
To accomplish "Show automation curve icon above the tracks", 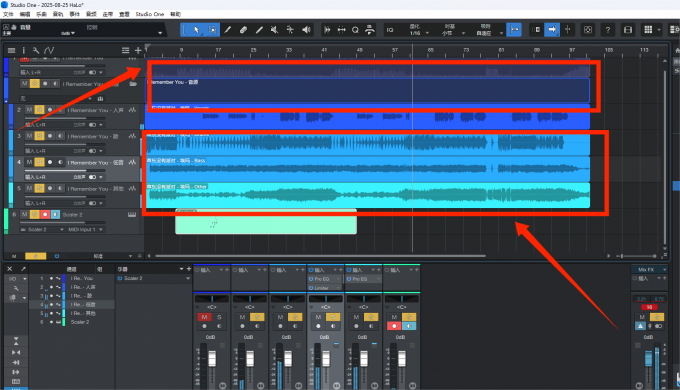I will tap(49, 50).
